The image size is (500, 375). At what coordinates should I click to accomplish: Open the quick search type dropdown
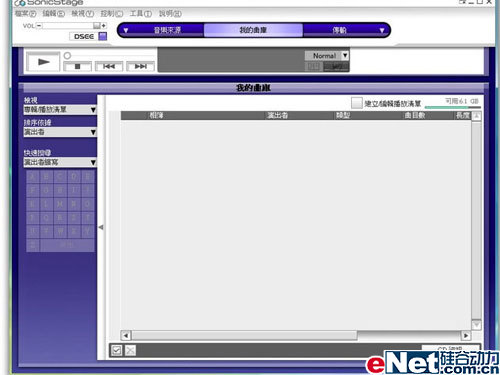[60, 162]
